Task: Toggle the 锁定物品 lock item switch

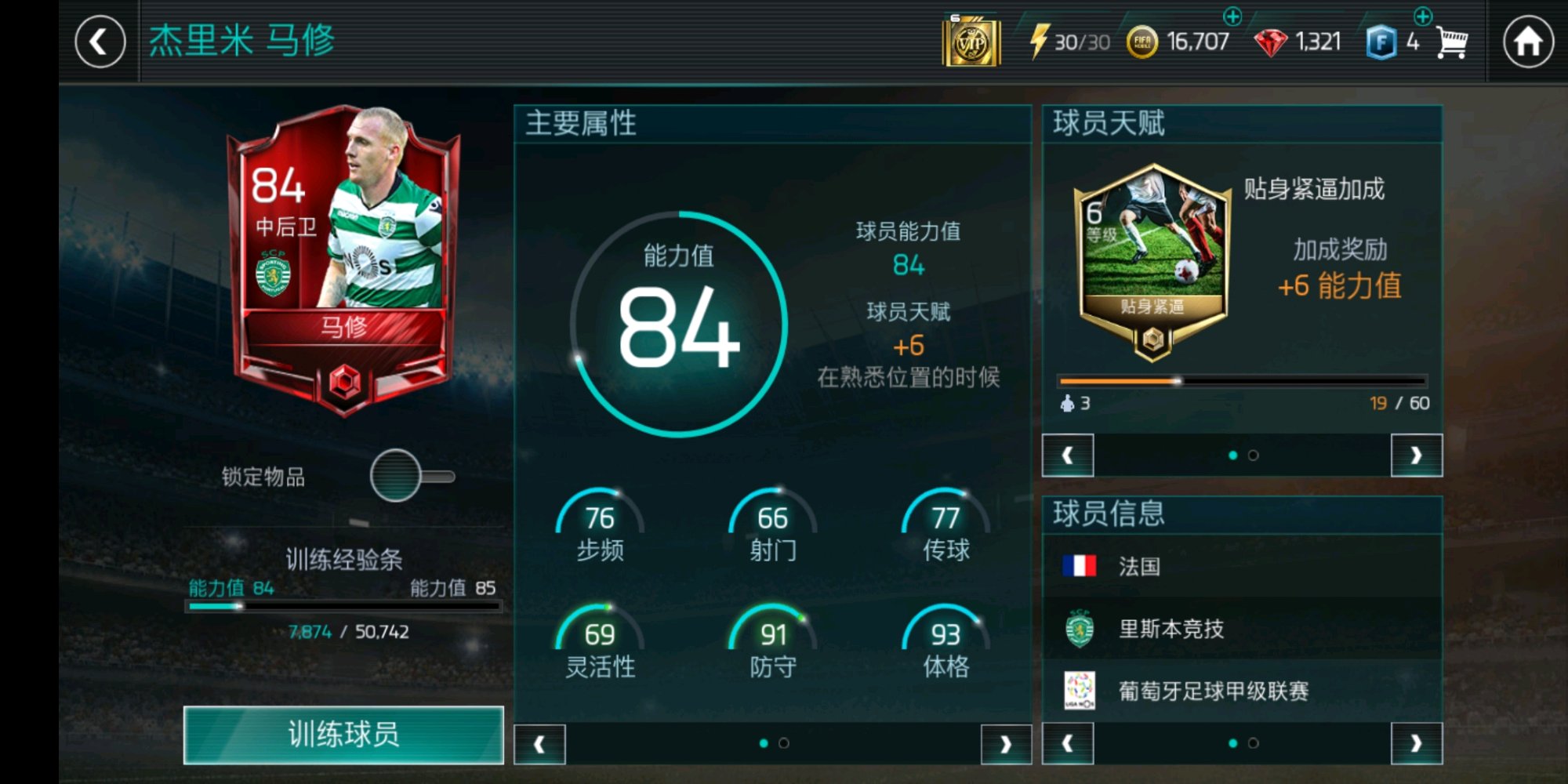Action: pos(412,475)
